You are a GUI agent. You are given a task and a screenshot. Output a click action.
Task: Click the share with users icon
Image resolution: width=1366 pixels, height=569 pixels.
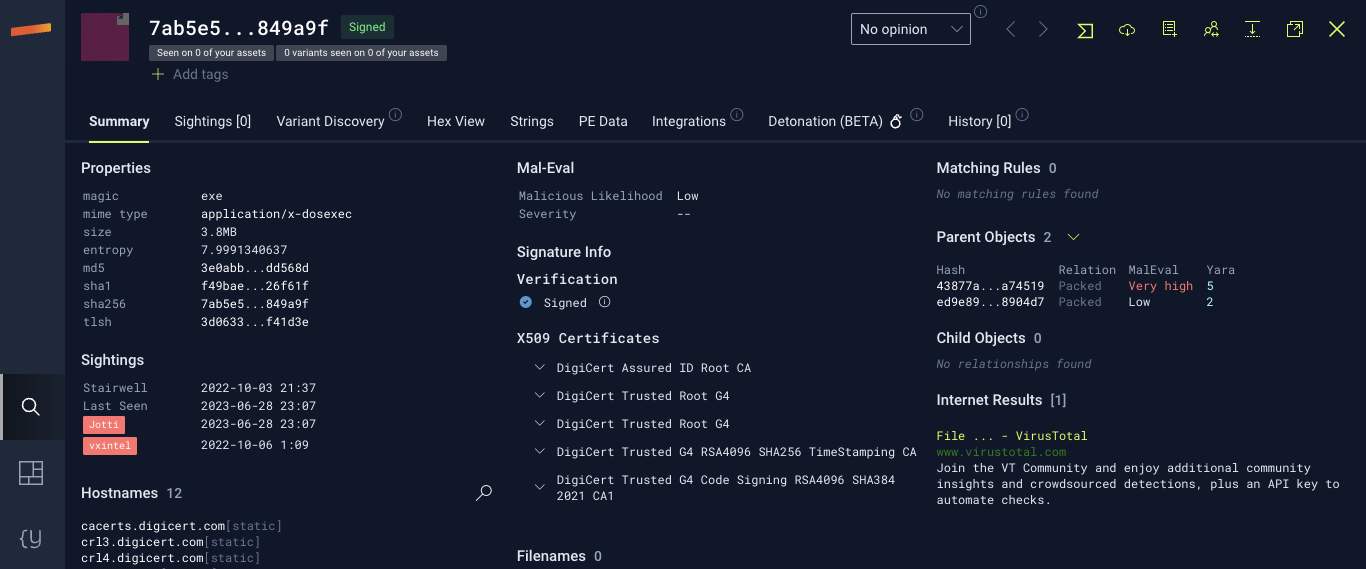pyautogui.click(x=1211, y=30)
